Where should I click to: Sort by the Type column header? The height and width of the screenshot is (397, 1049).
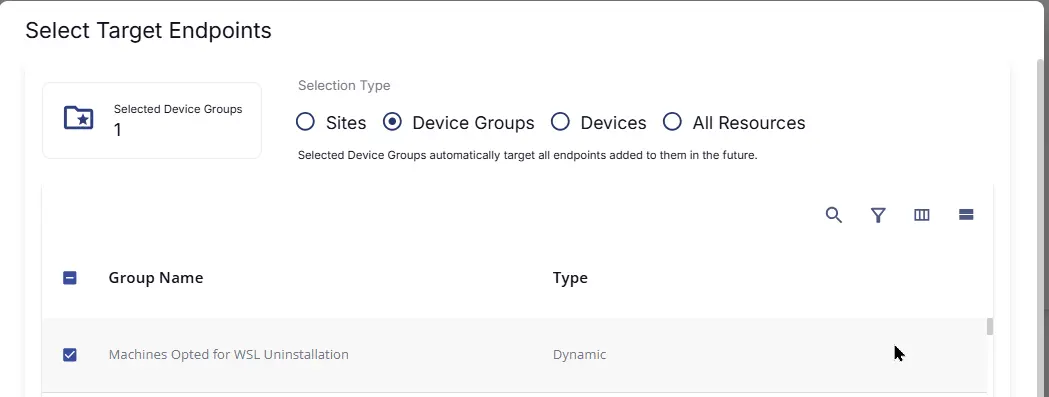[570, 278]
